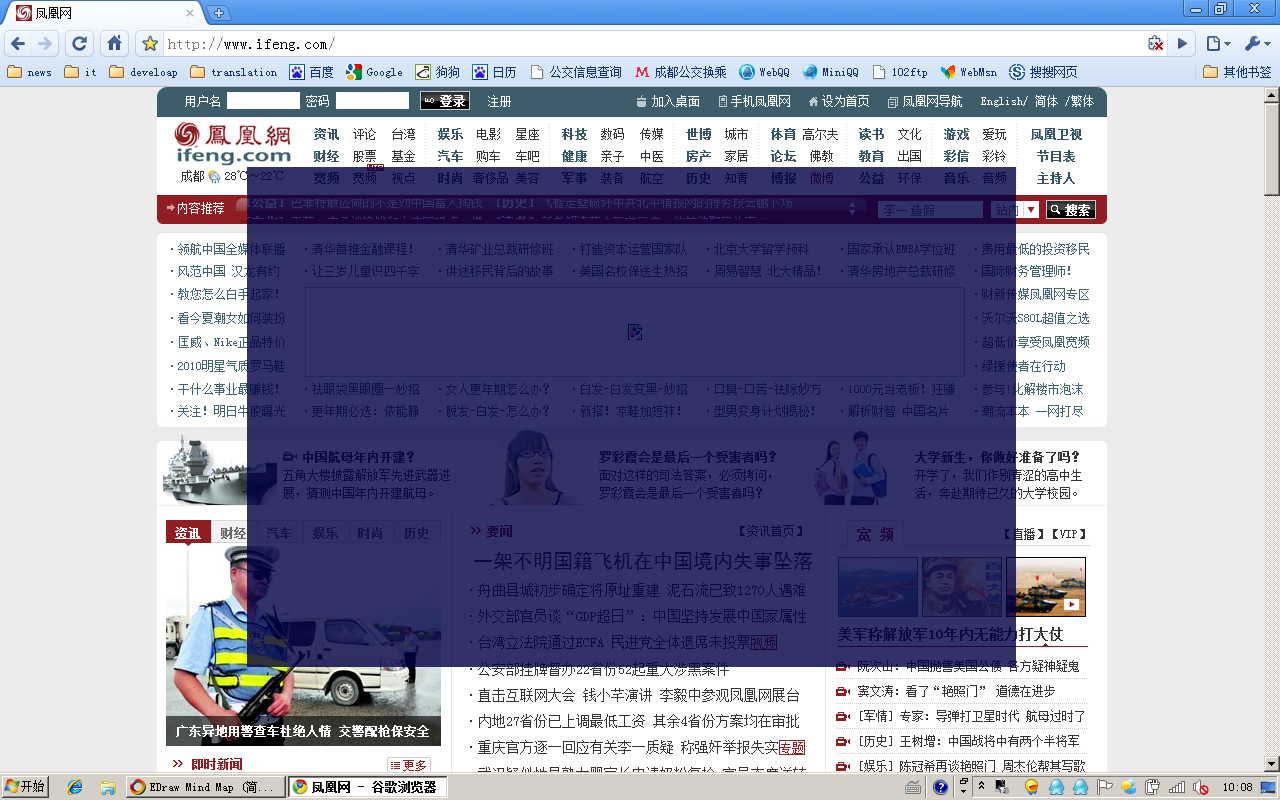Open the translation bookmark folder
The width and height of the screenshot is (1280, 800).
point(234,72)
